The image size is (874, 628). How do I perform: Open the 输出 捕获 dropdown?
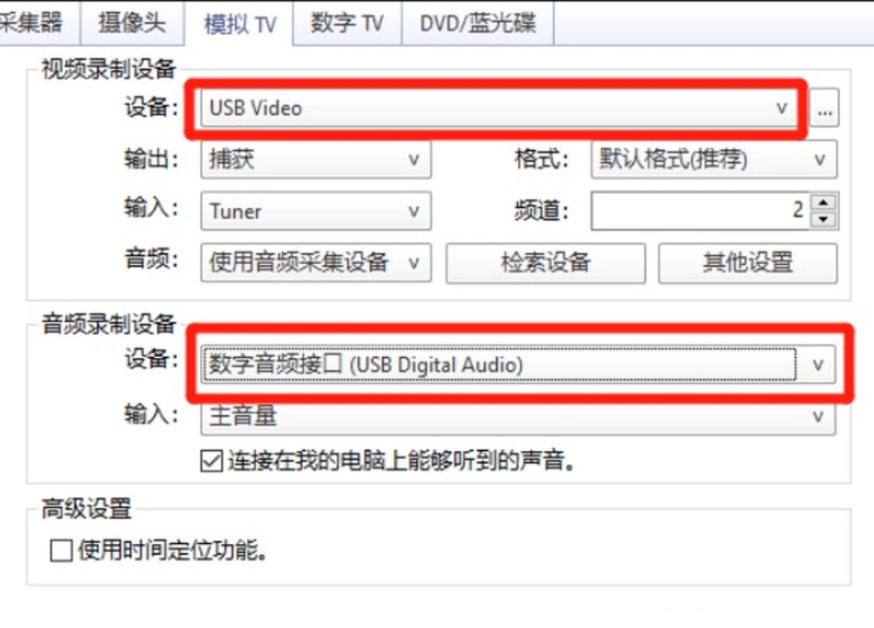pyautogui.click(x=315, y=160)
